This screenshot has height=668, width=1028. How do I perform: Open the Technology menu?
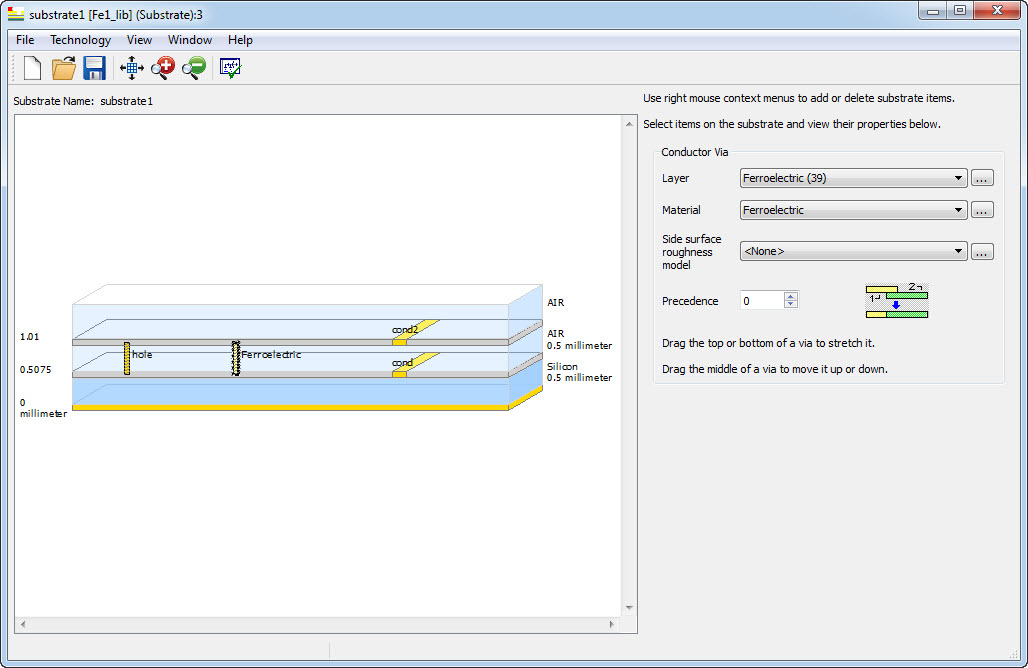click(80, 40)
